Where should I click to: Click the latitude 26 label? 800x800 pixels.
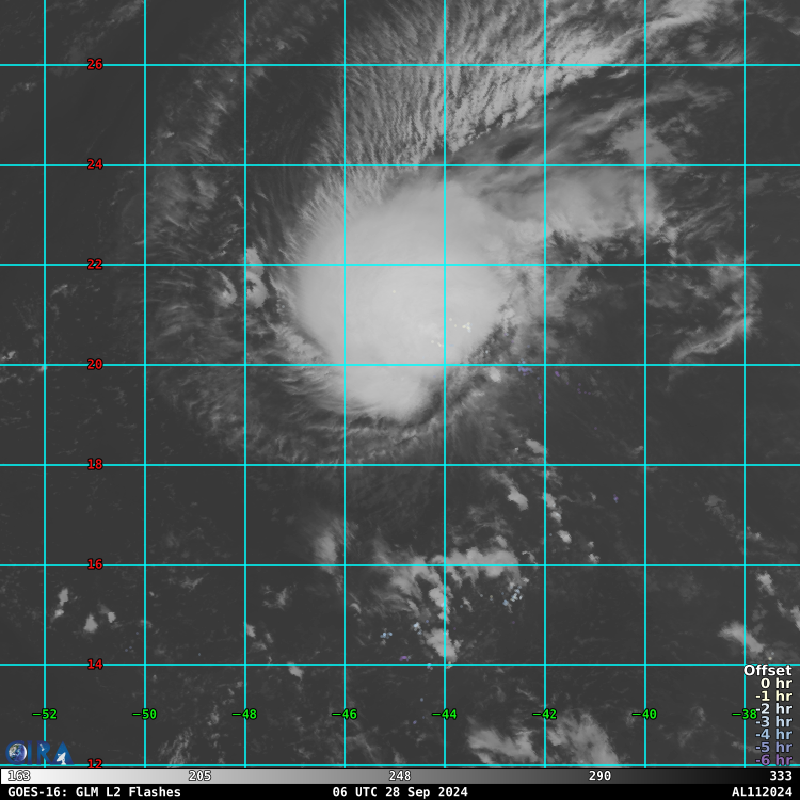pyautogui.click(x=95, y=64)
